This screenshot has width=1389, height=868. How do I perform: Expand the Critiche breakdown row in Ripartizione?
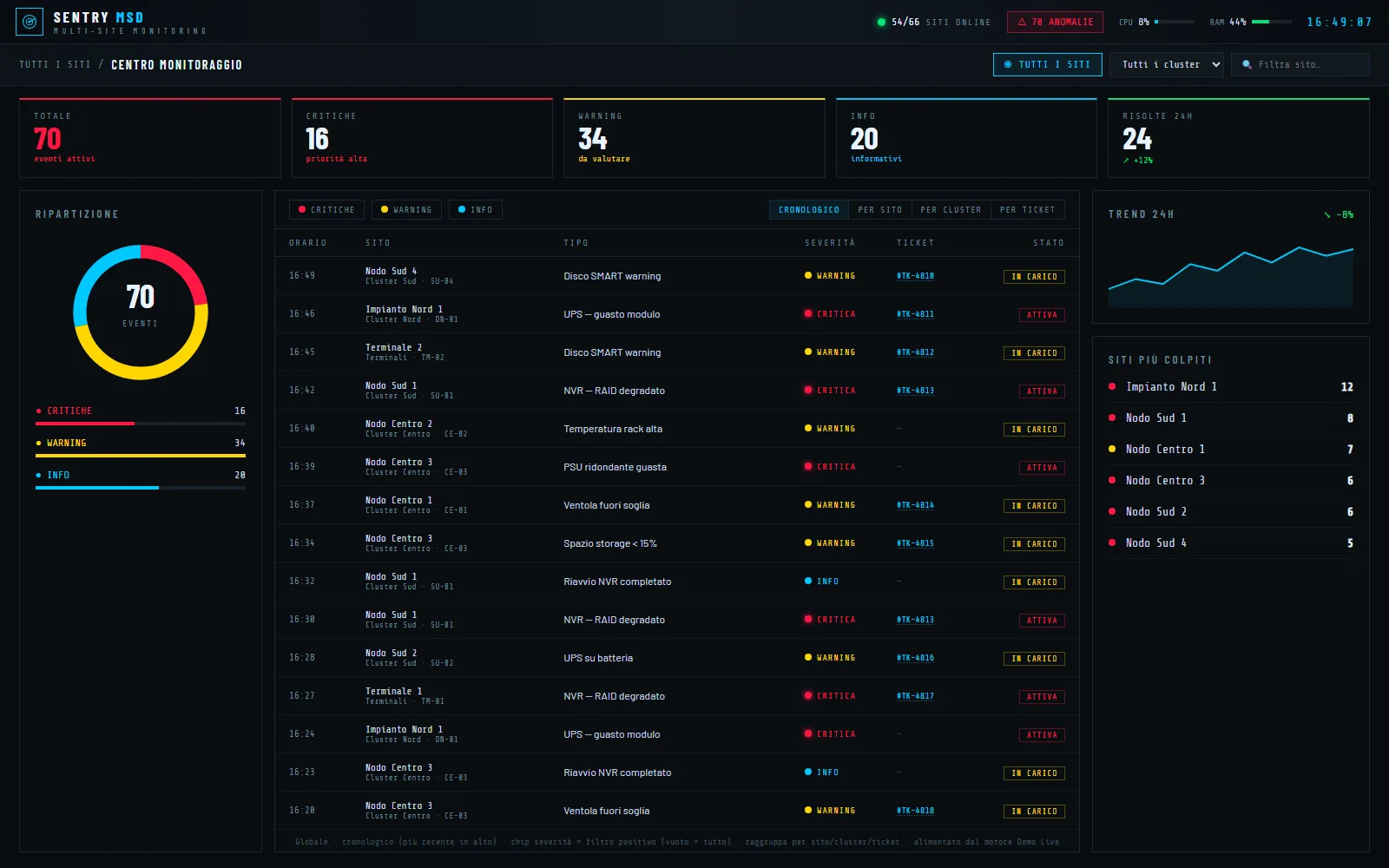[141, 411]
